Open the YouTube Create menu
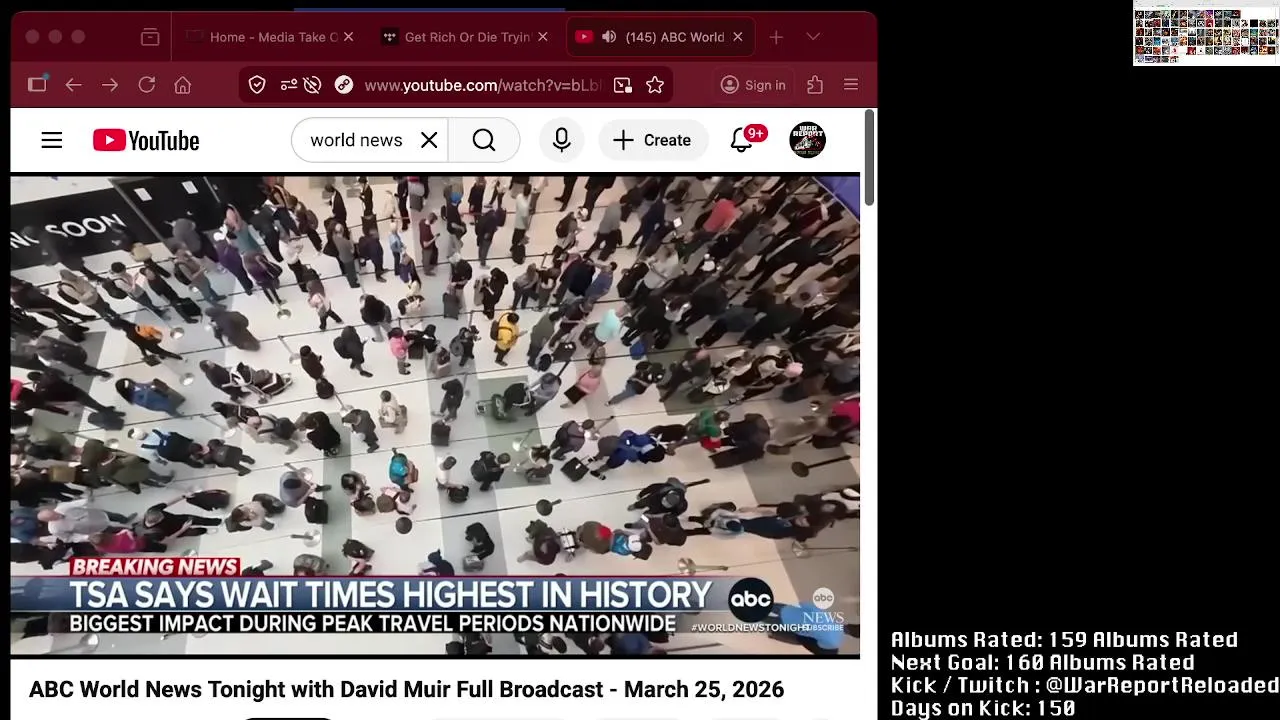1280x720 pixels. click(x=653, y=141)
